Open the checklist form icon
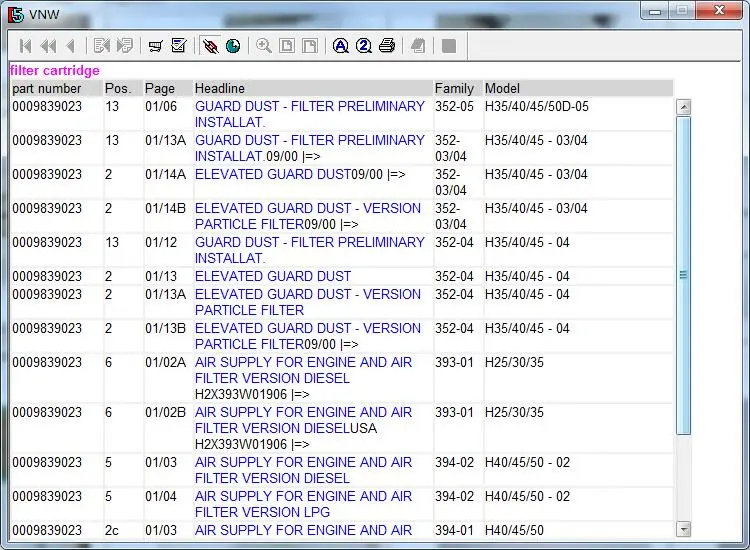 (178, 46)
